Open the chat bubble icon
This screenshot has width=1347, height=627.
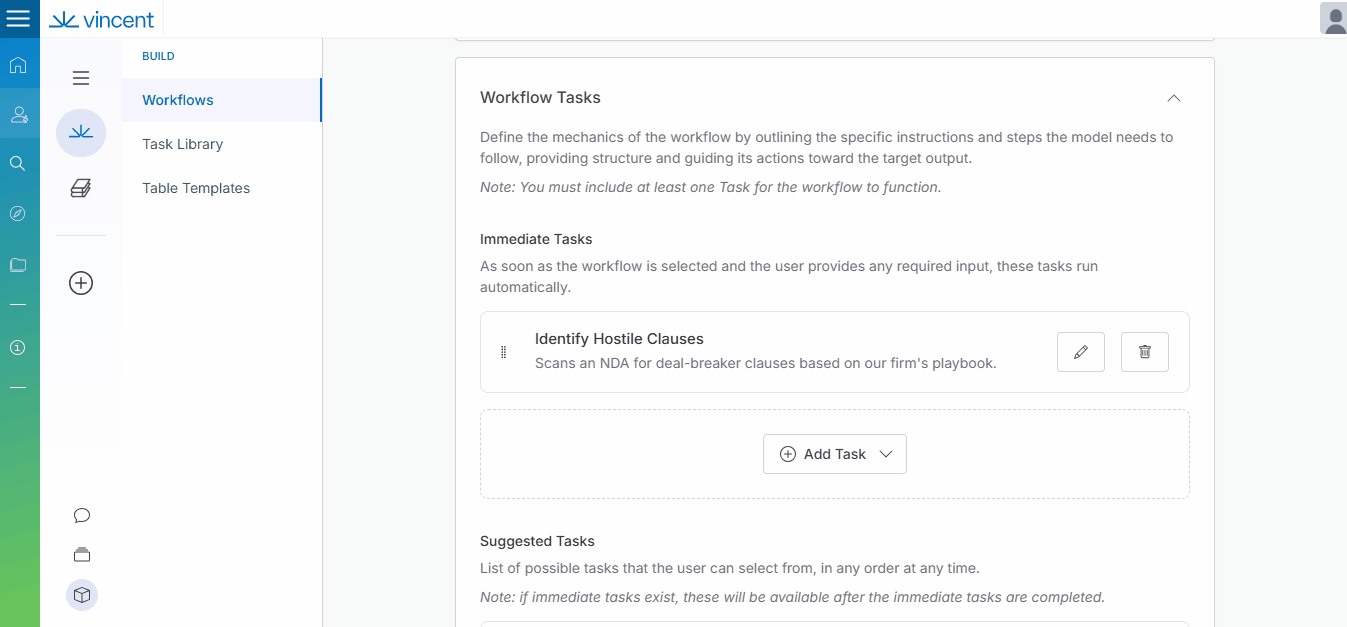coord(82,516)
